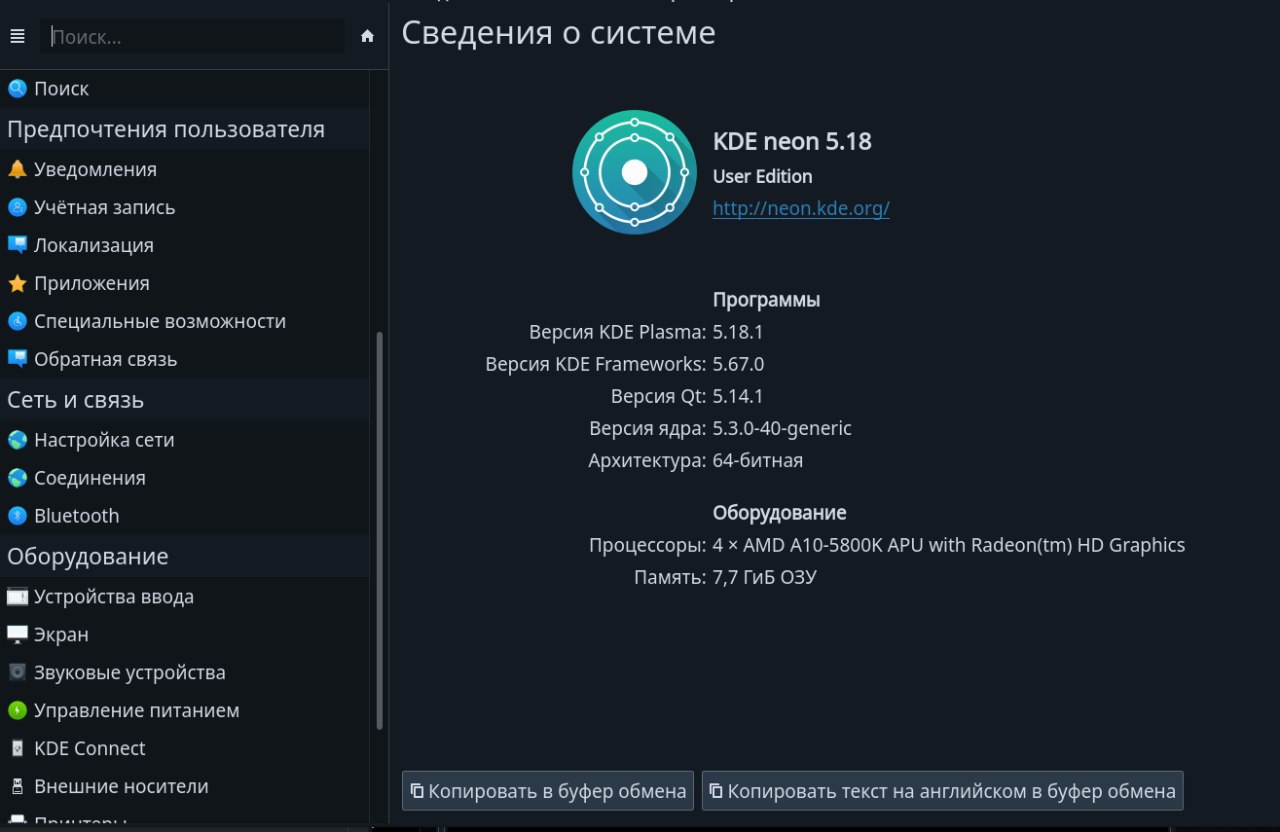Click the 5.18.1 Plasma version value

coord(738,332)
